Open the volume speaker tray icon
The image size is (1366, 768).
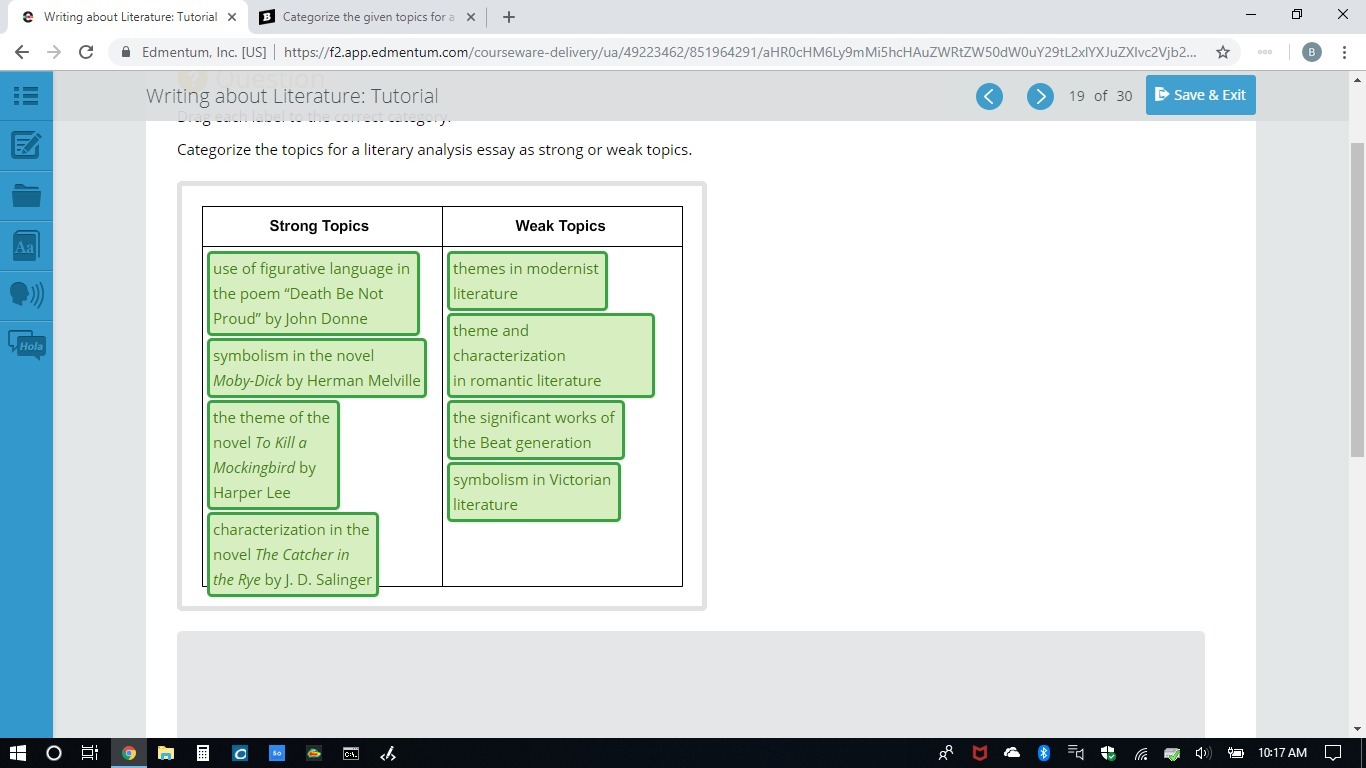(1203, 753)
